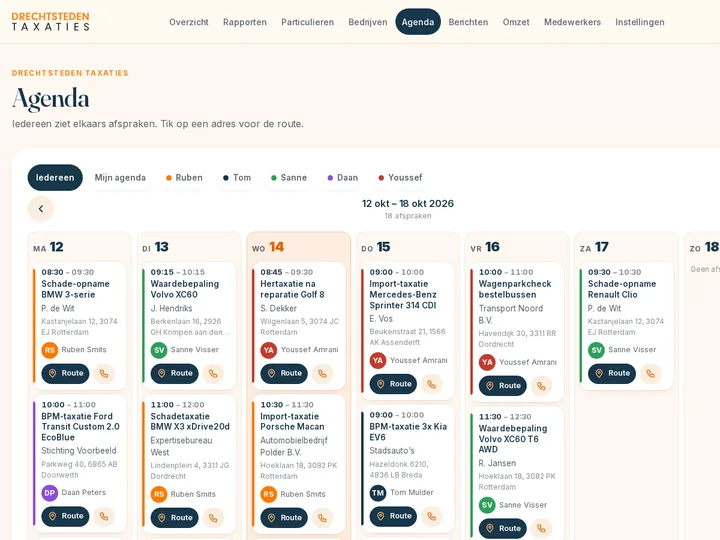Open the Rapporten page
Viewport: 720px width, 540px height.
(245, 22)
